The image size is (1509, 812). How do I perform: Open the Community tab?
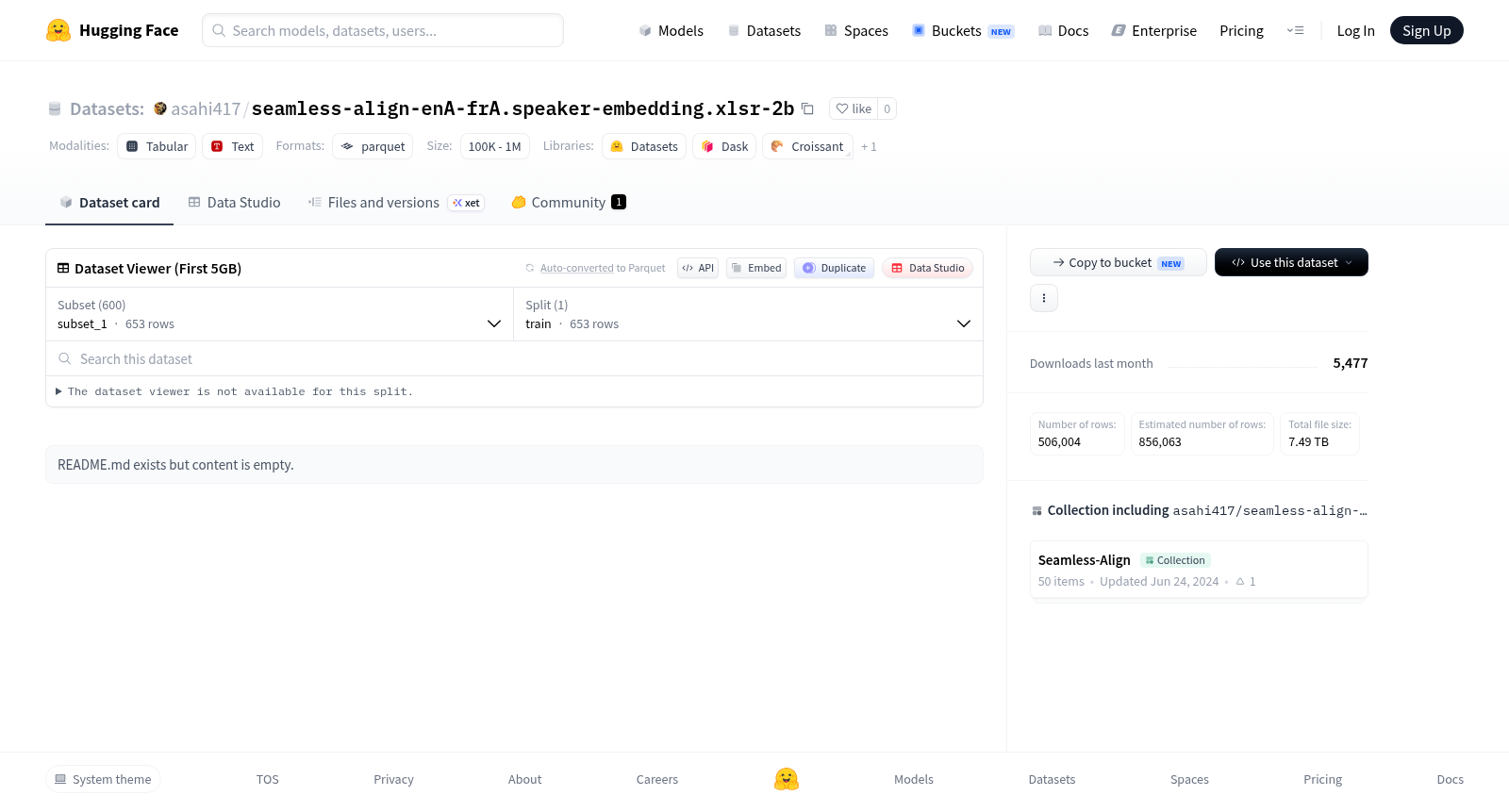click(x=569, y=203)
